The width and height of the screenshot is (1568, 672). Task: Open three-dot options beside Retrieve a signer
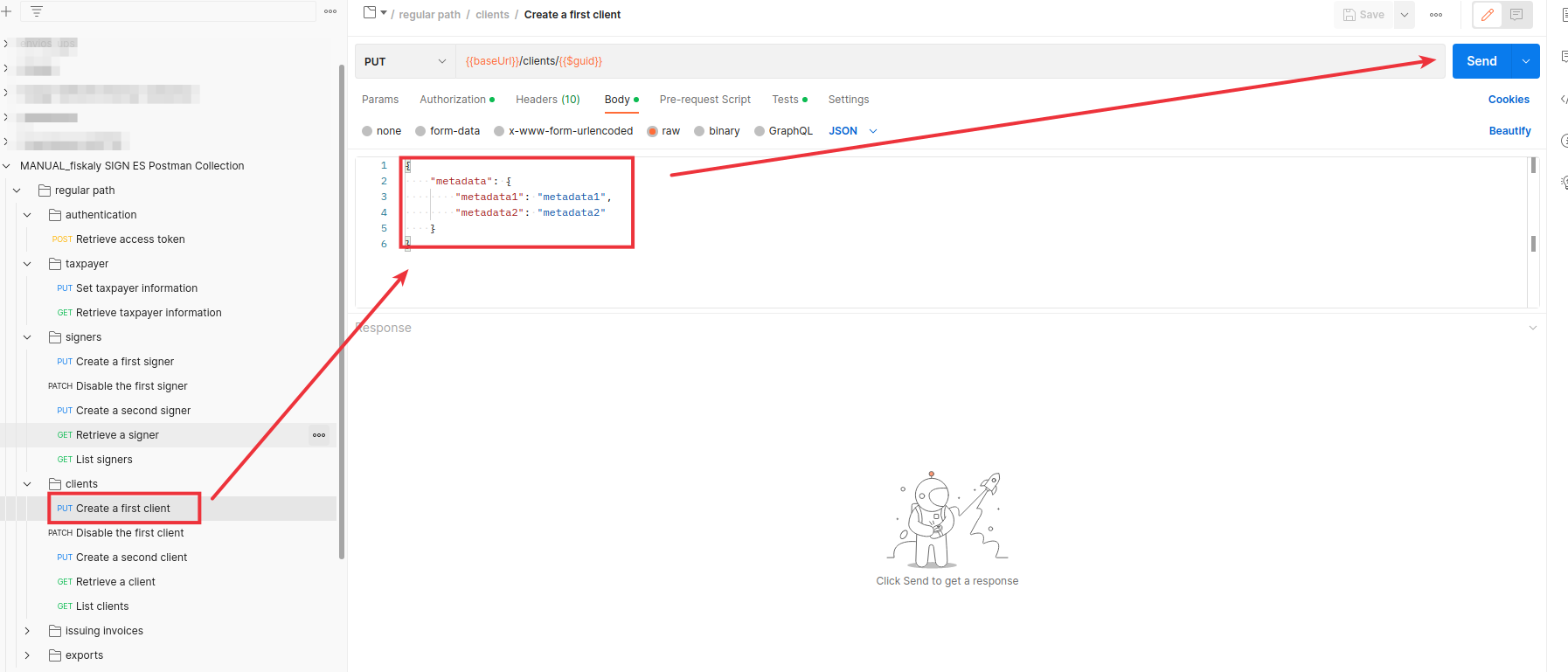click(x=319, y=435)
